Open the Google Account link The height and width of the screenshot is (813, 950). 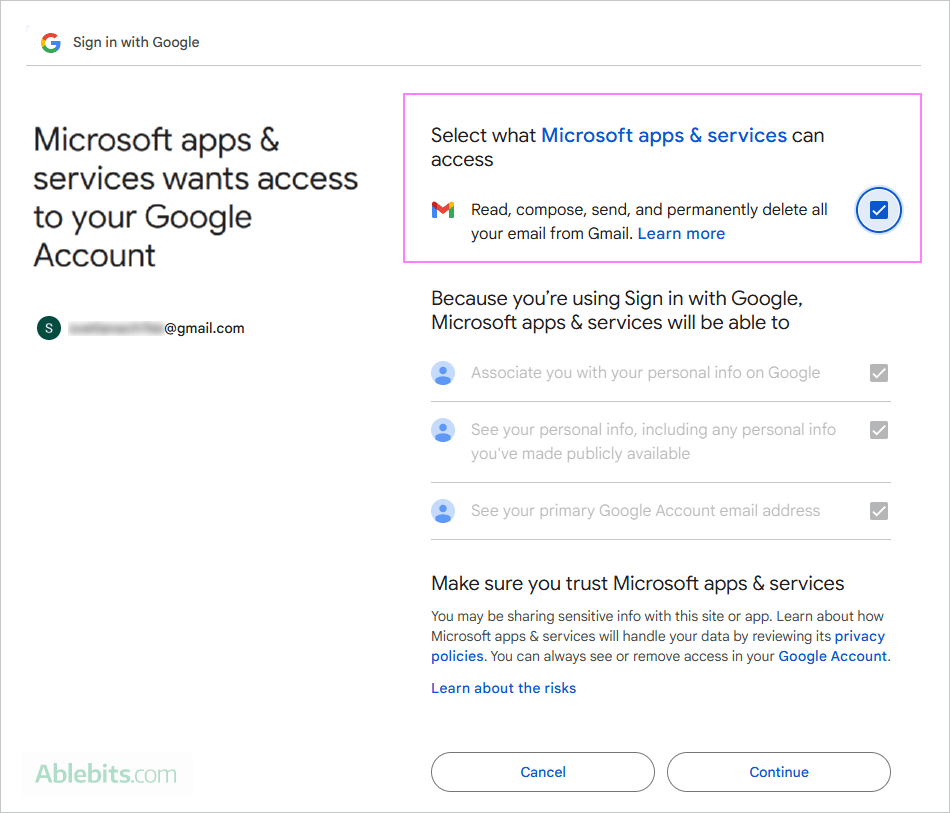point(832,656)
